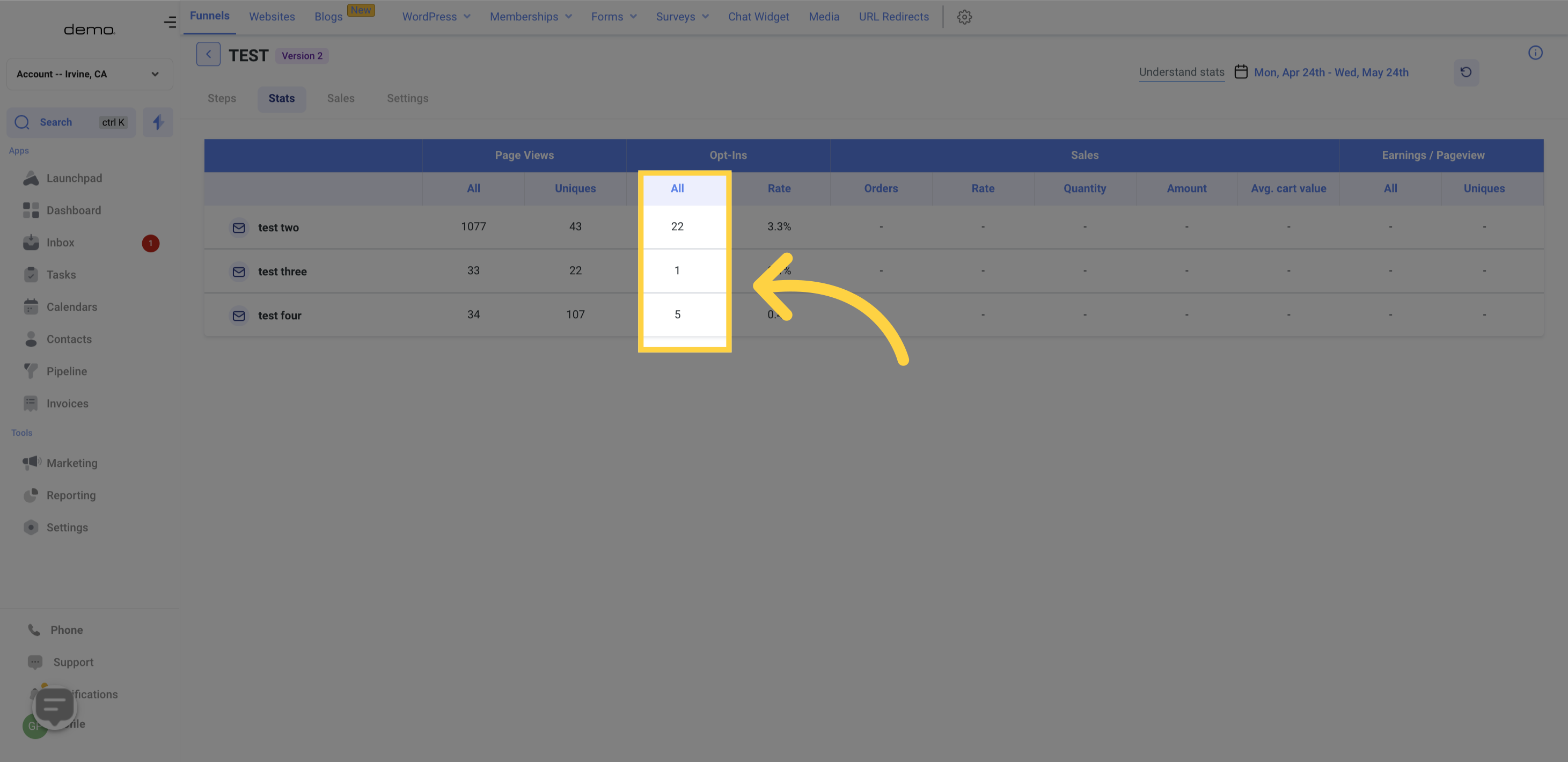Open the Launchpad app icon

click(30, 178)
